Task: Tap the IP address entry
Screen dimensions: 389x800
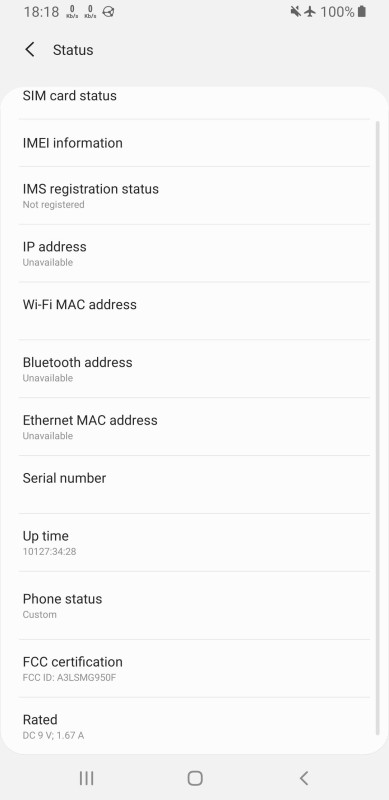Action: 194,253
